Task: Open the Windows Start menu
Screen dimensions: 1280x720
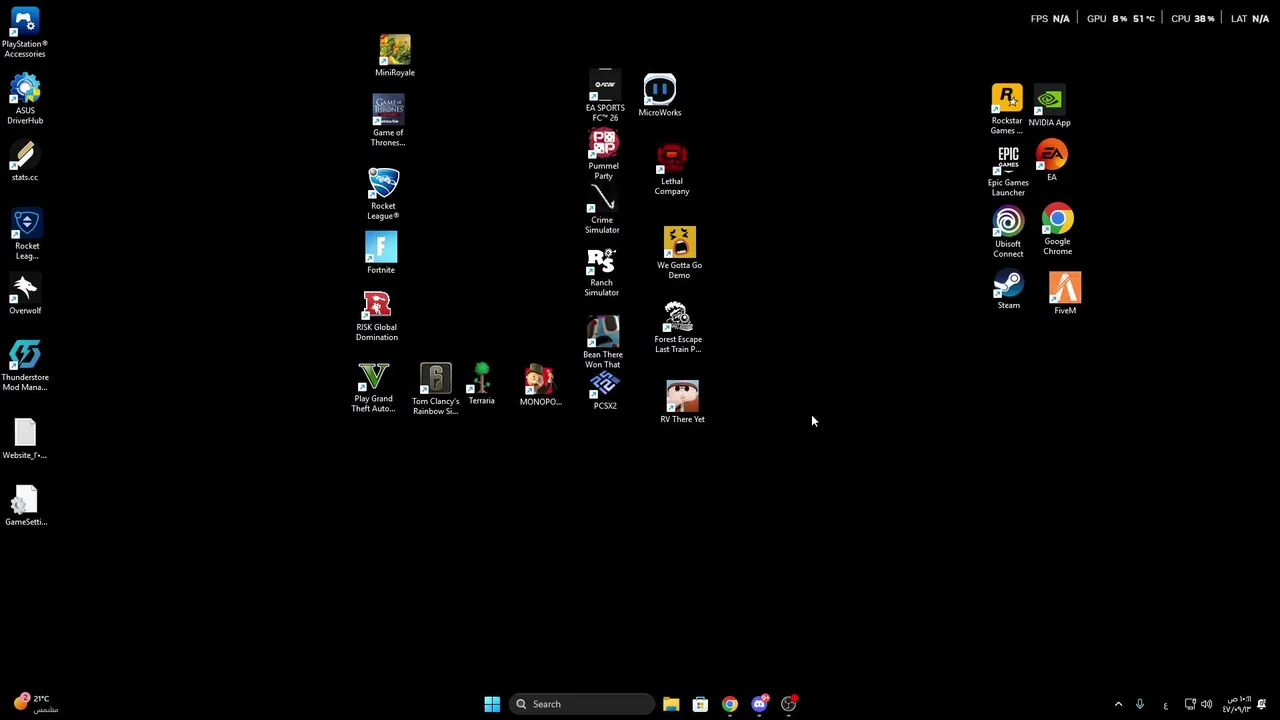Action: [x=492, y=704]
